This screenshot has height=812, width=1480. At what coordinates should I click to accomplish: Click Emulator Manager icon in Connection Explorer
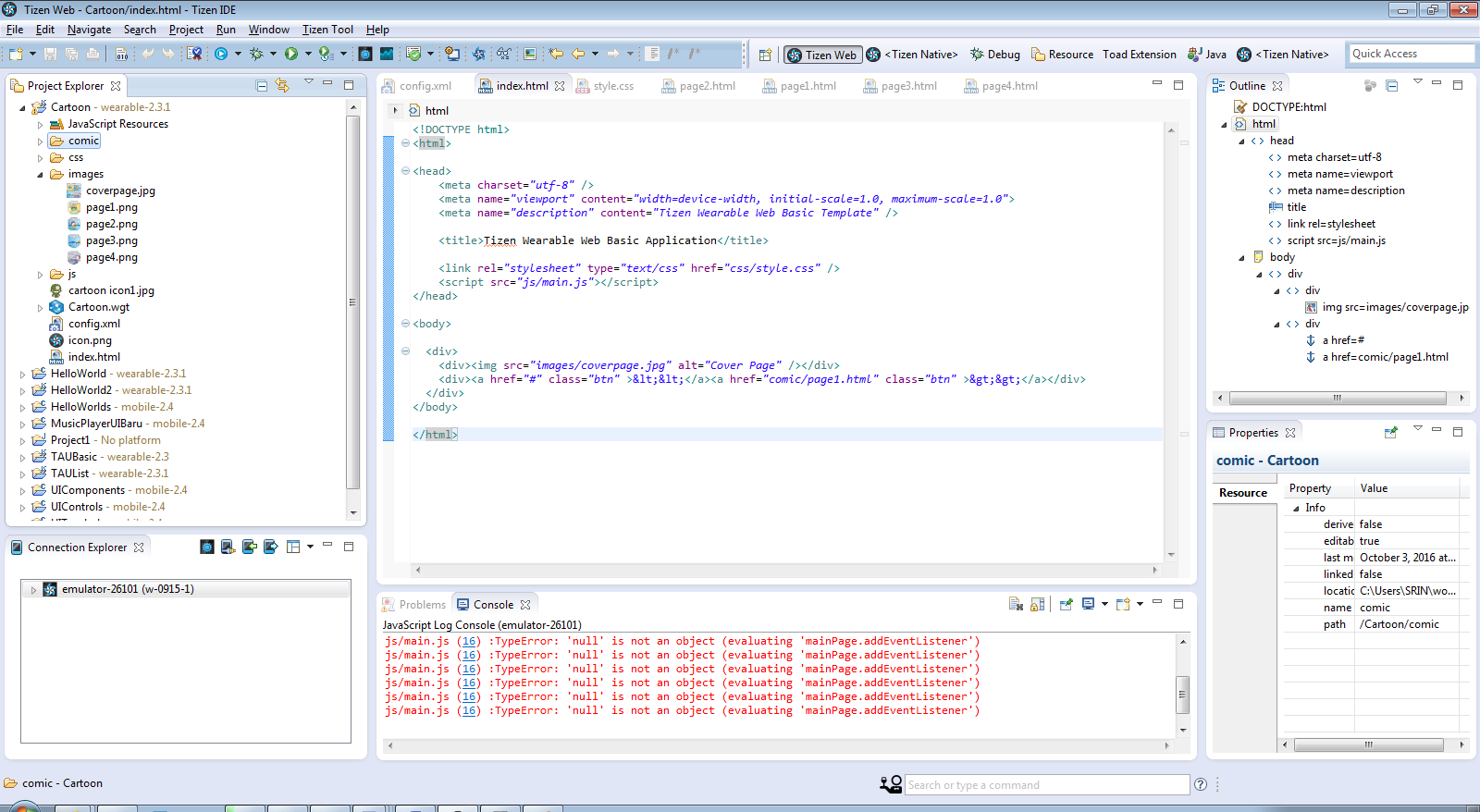tap(207, 547)
